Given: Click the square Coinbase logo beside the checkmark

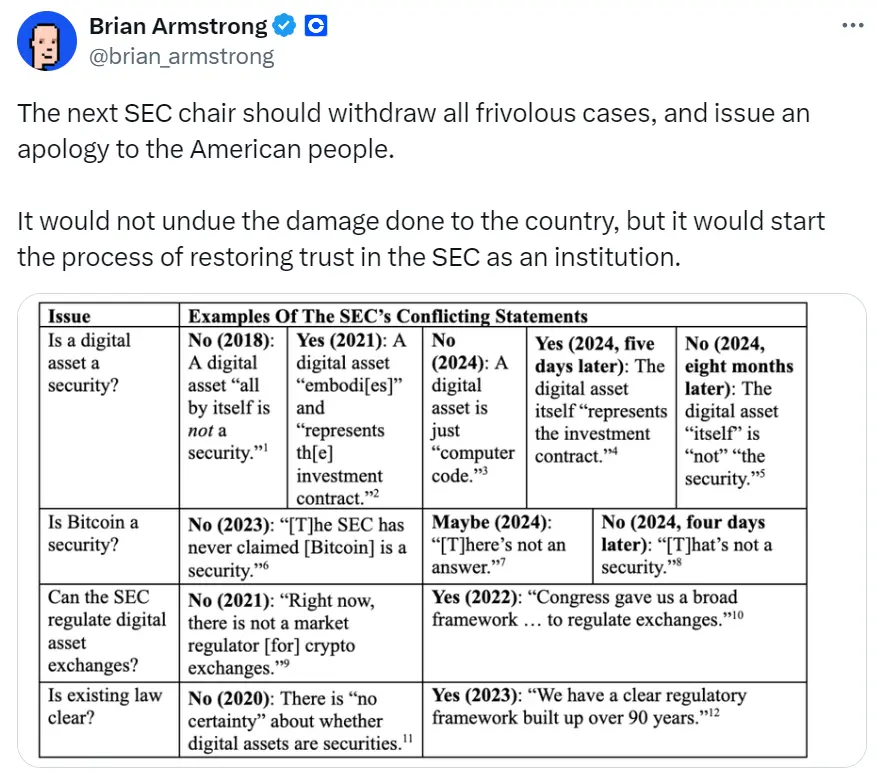Looking at the screenshot, I should pyautogui.click(x=315, y=25).
